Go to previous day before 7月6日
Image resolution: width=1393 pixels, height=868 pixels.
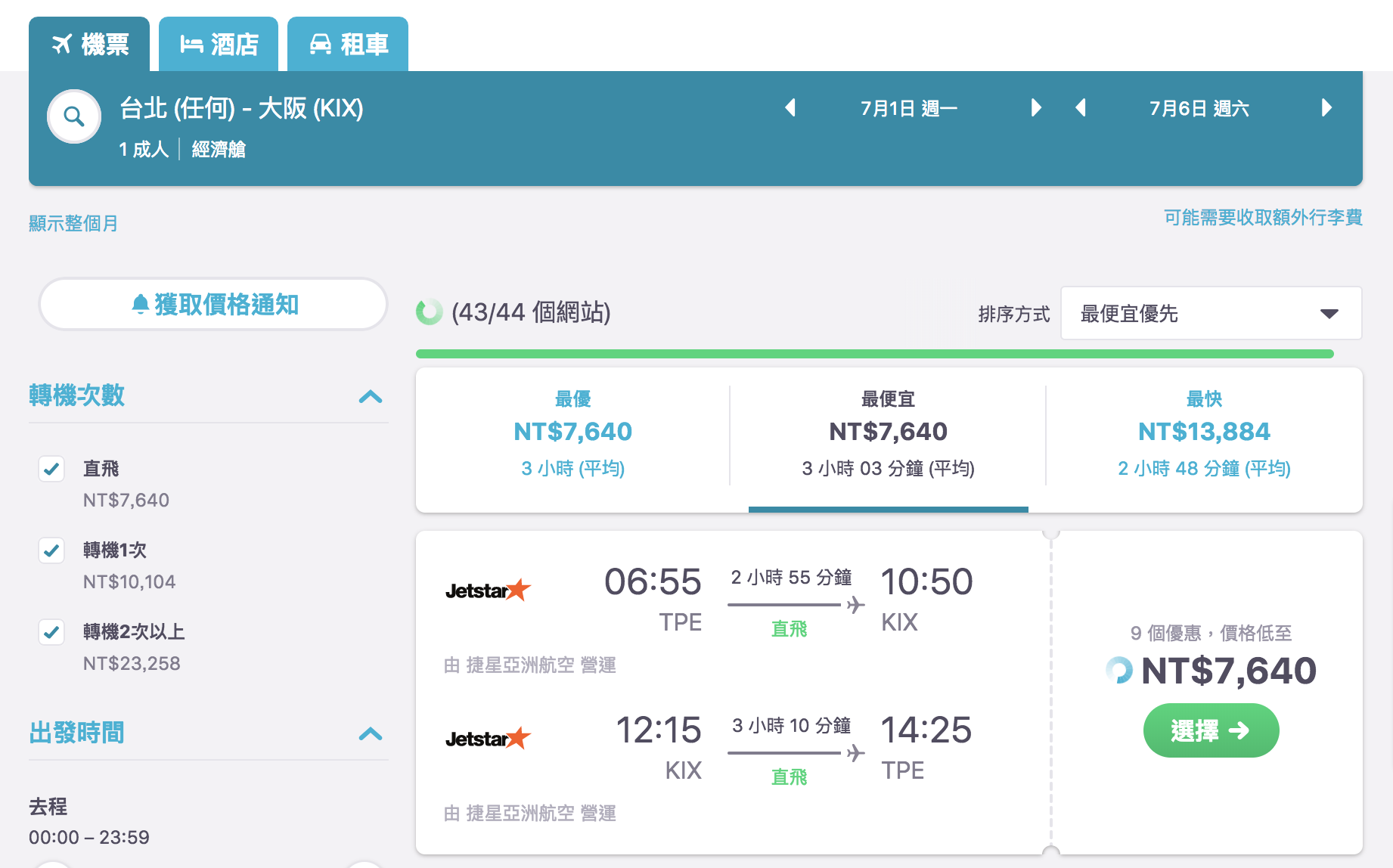[x=1081, y=108]
